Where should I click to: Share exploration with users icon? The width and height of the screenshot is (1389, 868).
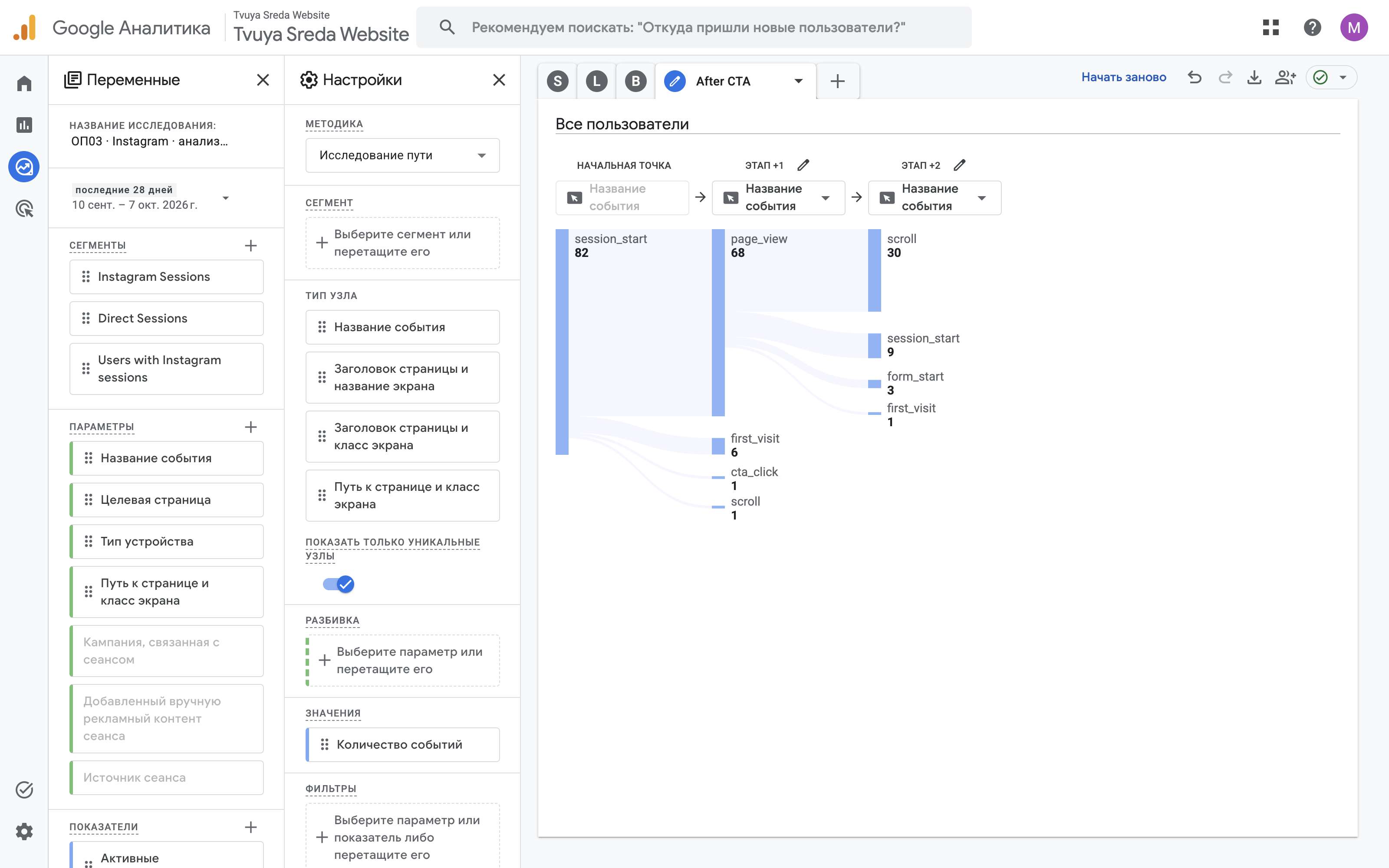pyautogui.click(x=1286, y=78)
